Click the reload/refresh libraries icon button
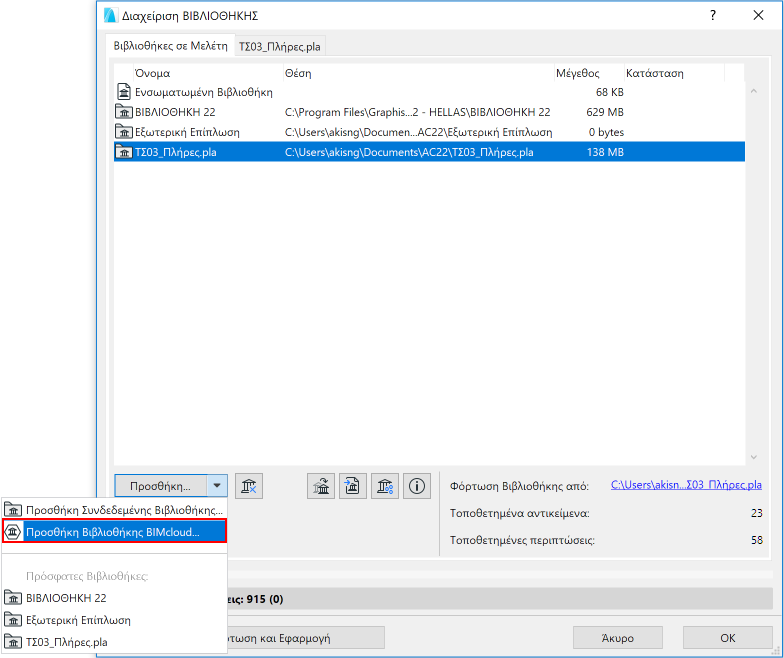The width and height of the screenshot is (784, 658). [321, 486]
